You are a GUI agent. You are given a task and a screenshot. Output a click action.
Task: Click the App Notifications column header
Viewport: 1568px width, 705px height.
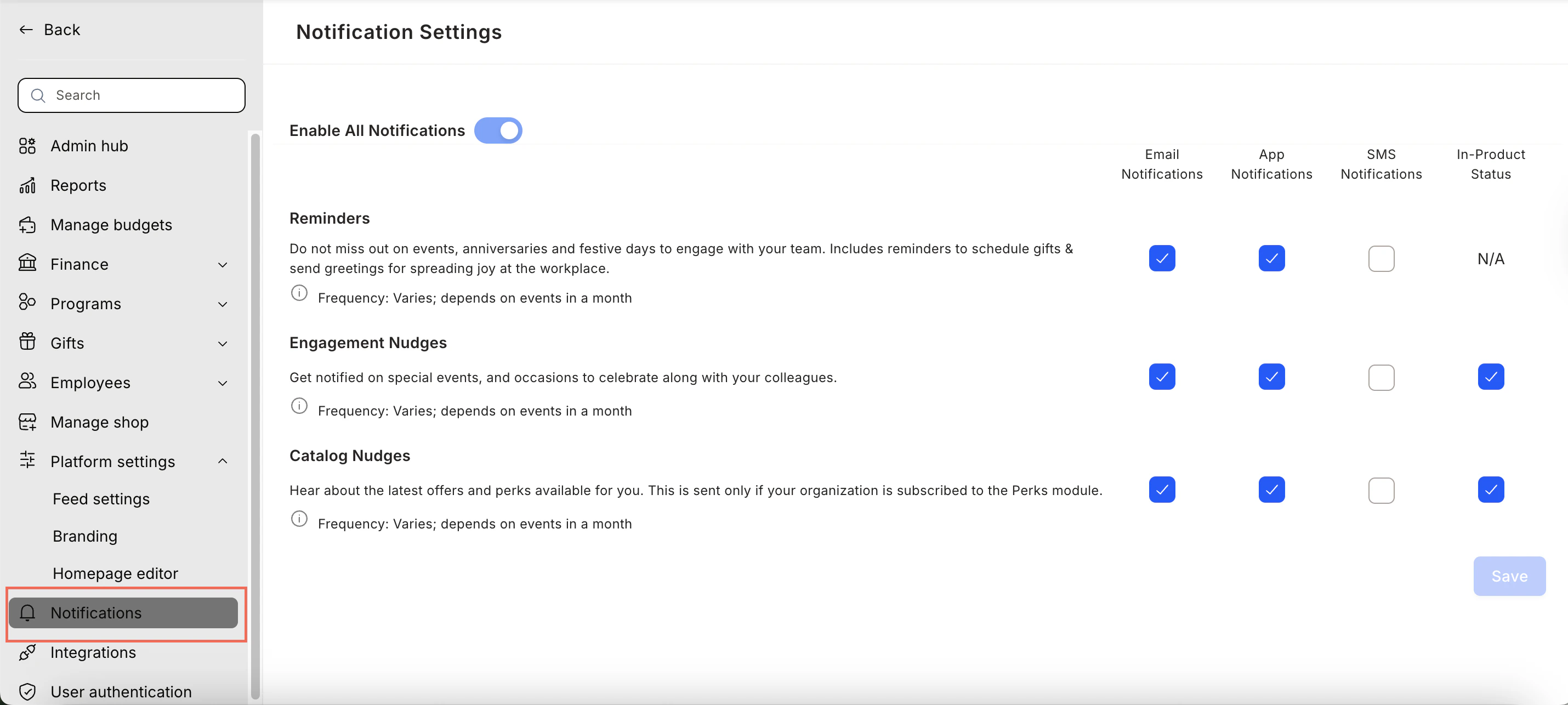[1271, 164]
